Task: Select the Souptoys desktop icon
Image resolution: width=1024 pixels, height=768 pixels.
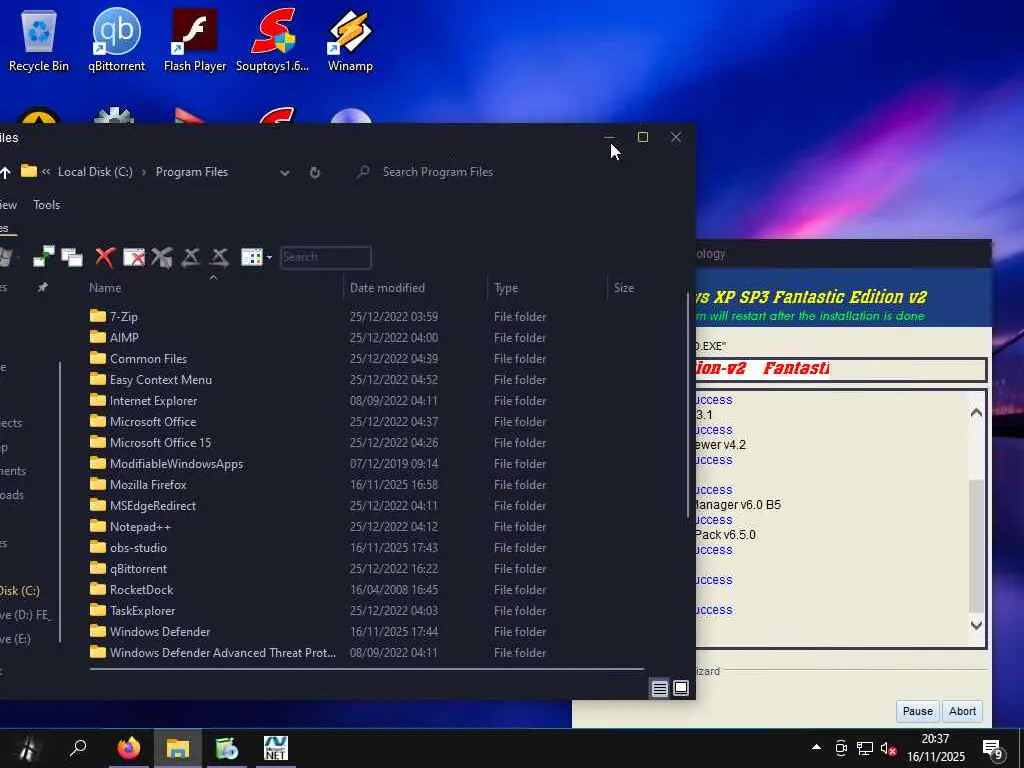Action: tap(272, 40)
